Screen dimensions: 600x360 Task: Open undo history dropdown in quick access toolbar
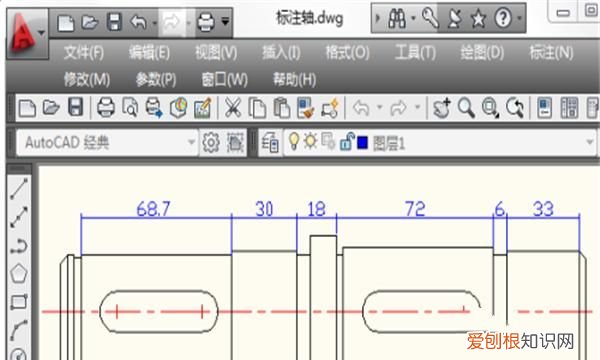coord(155,23)
